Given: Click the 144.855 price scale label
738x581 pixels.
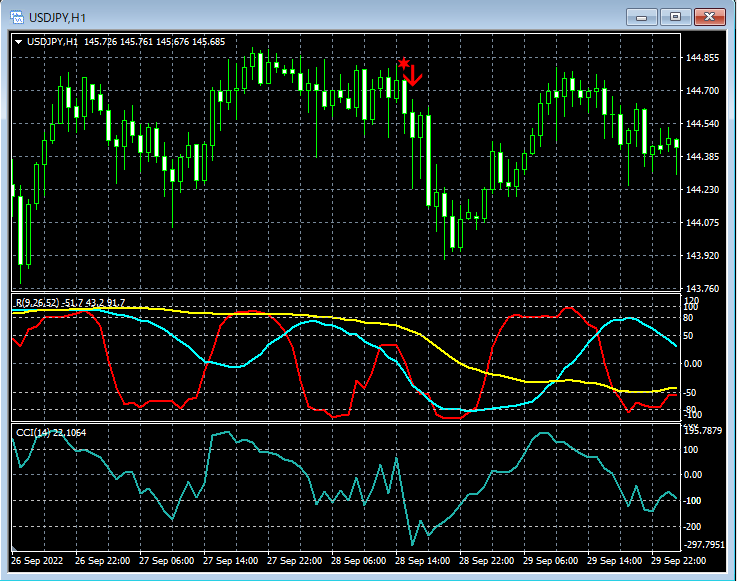Looking at the screenshot, I should pos(703,58).
